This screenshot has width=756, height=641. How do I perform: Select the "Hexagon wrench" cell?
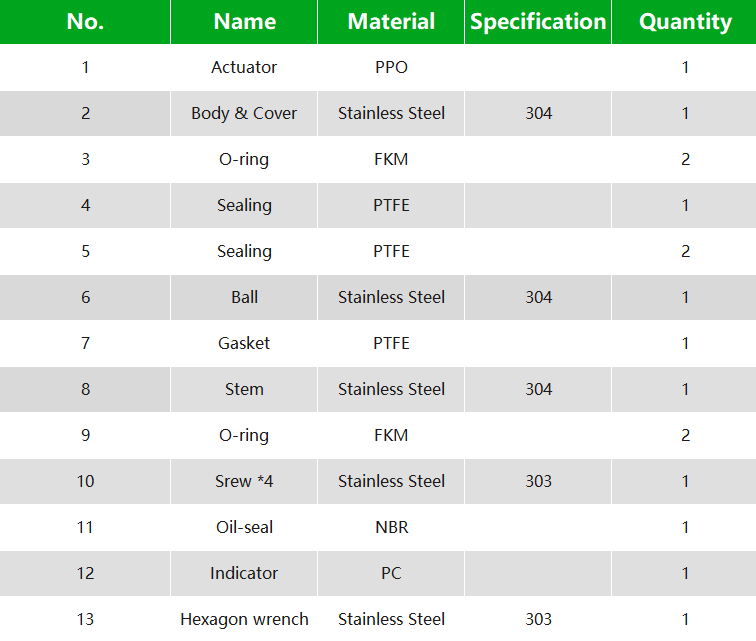(x=244, y=620)
